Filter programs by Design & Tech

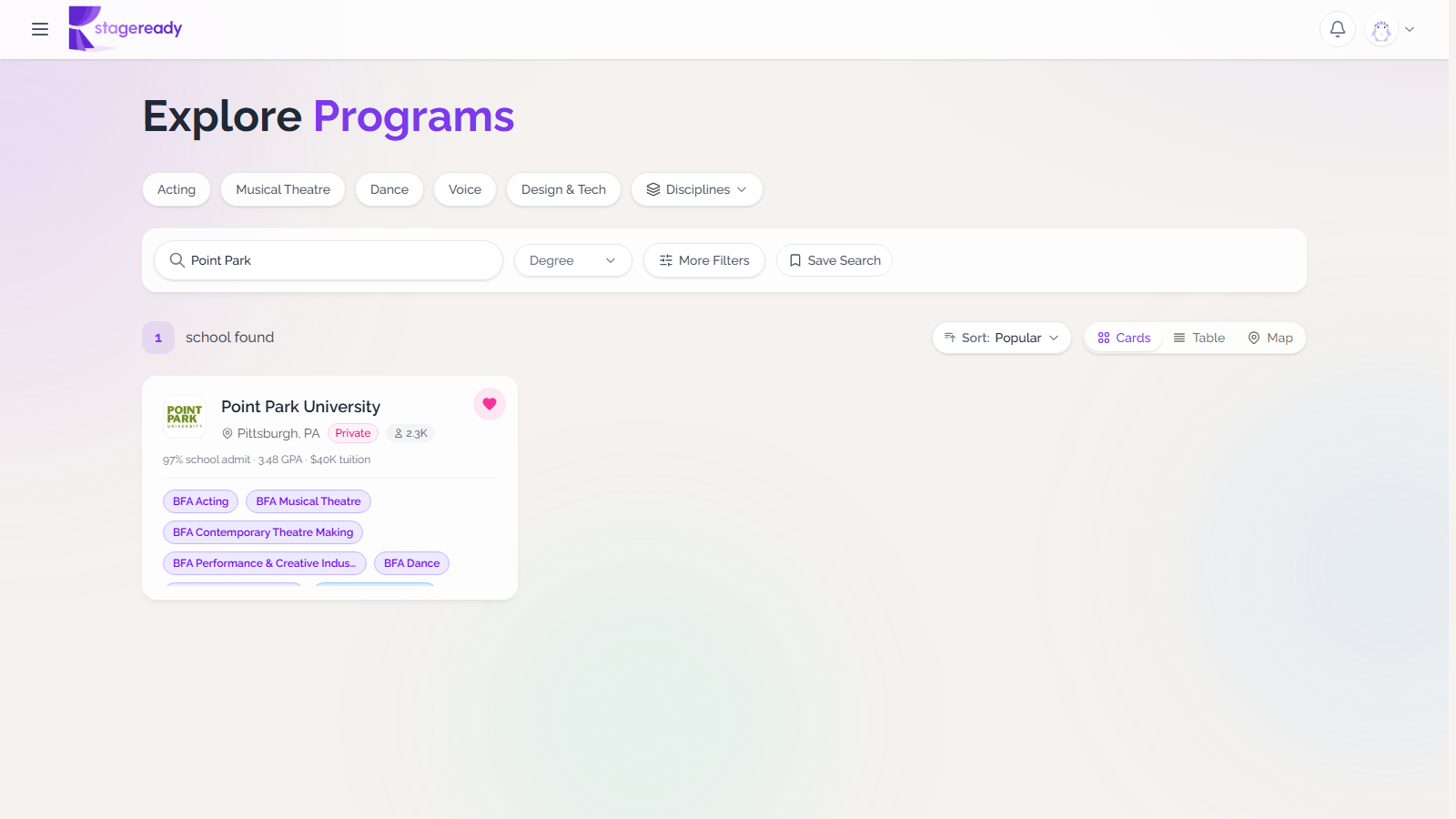[x=563, y=189]
